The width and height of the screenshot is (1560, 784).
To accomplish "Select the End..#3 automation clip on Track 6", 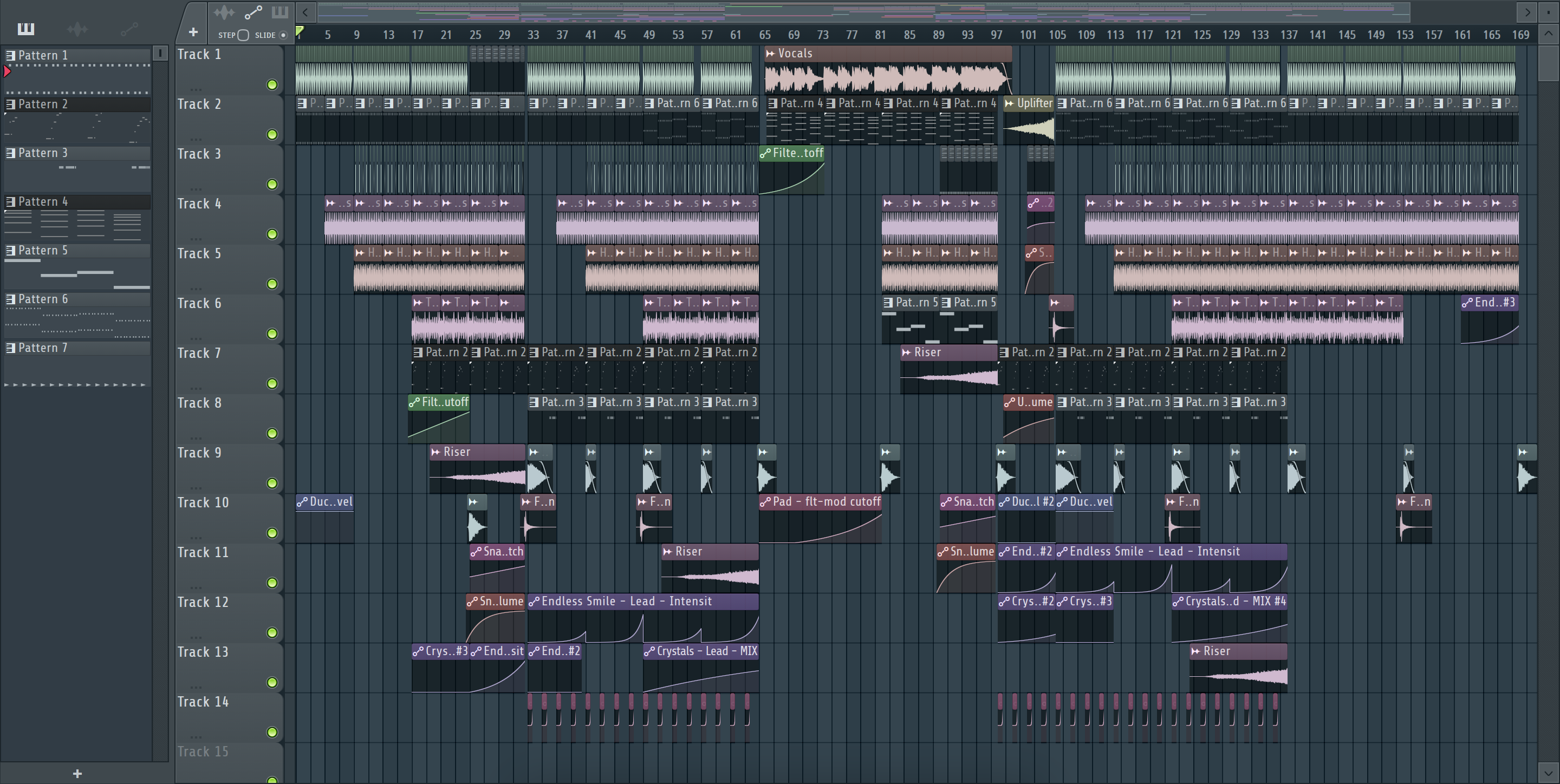I will [x=1489, y=319].
